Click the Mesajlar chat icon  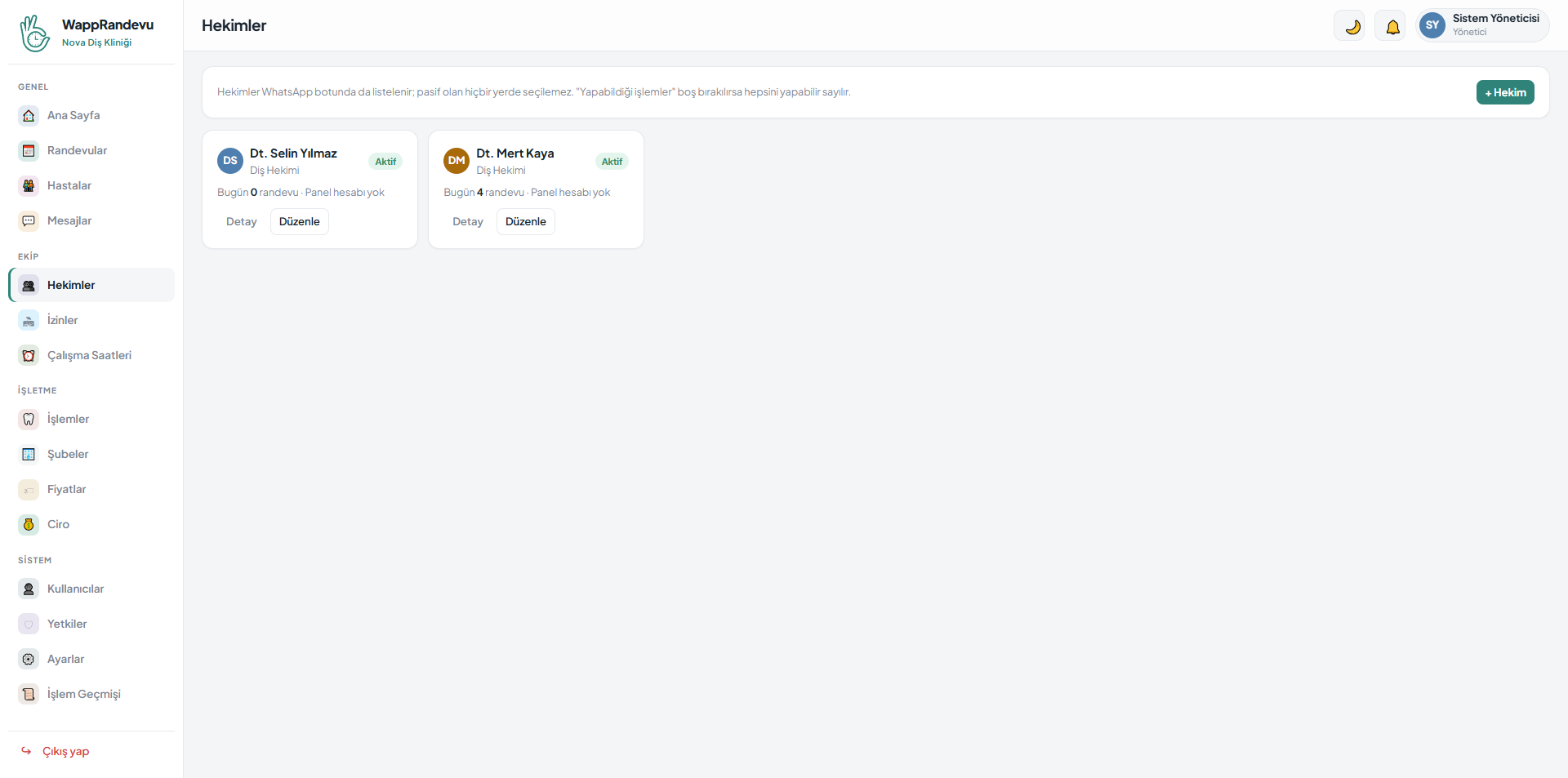pyautogui.click(x=29, y=221)
